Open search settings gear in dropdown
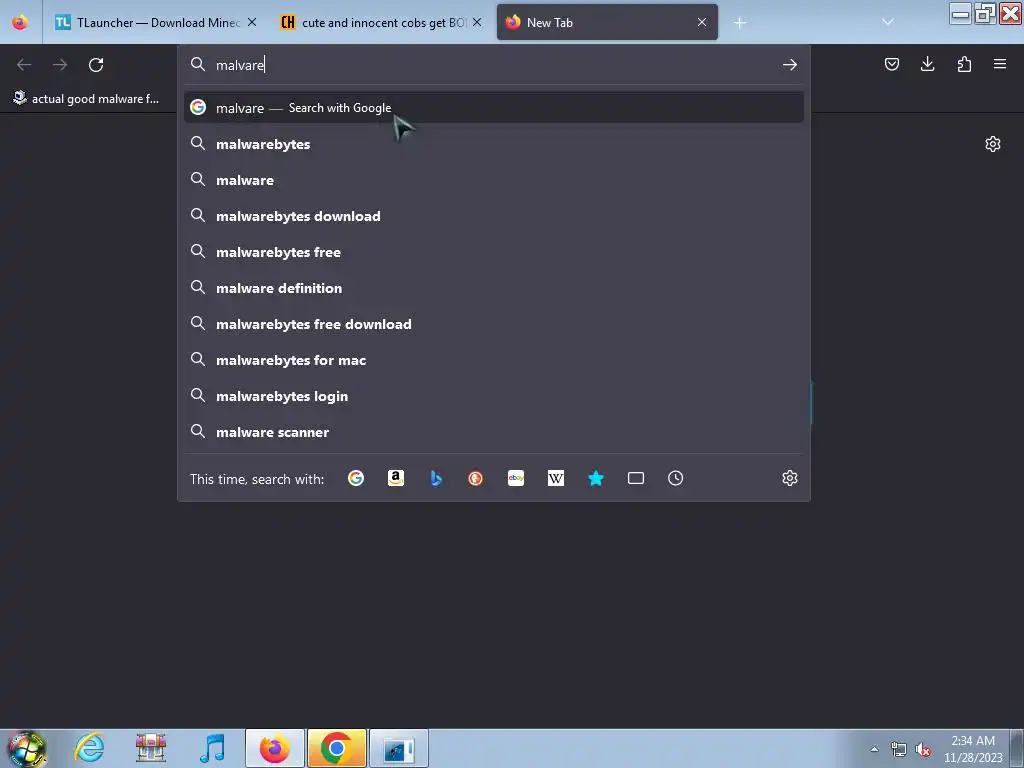This screenshot has width=1024, height=768. pyautogui.click(x=790, y=478)
